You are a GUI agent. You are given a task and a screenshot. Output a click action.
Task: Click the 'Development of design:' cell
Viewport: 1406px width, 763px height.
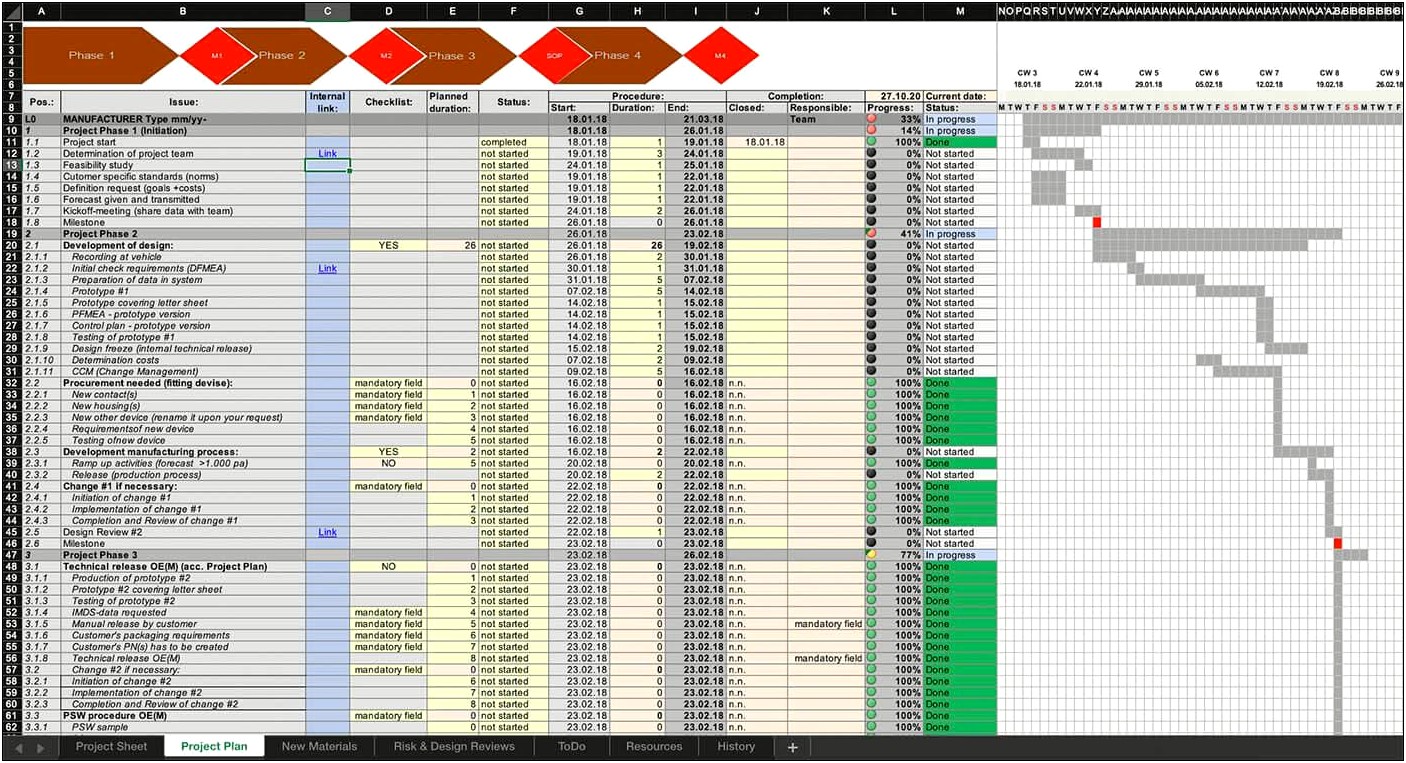click(x=183, y=245)
